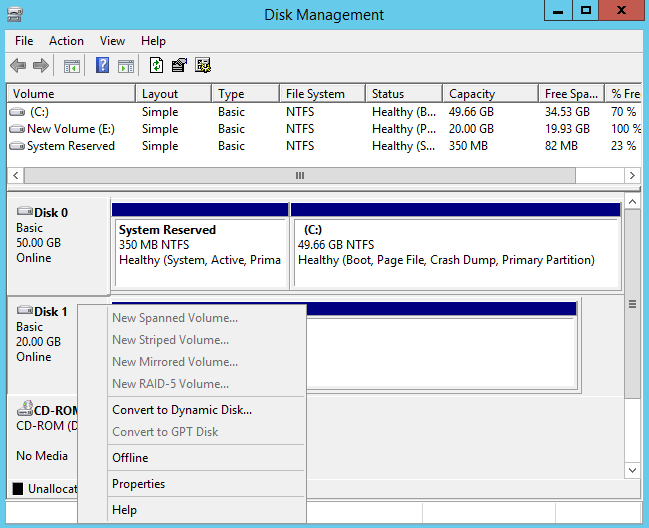Image resolution: width=649 pixels, height=528 pixels.
Task: Open the Action menu
Action: [x=66, y=41]
